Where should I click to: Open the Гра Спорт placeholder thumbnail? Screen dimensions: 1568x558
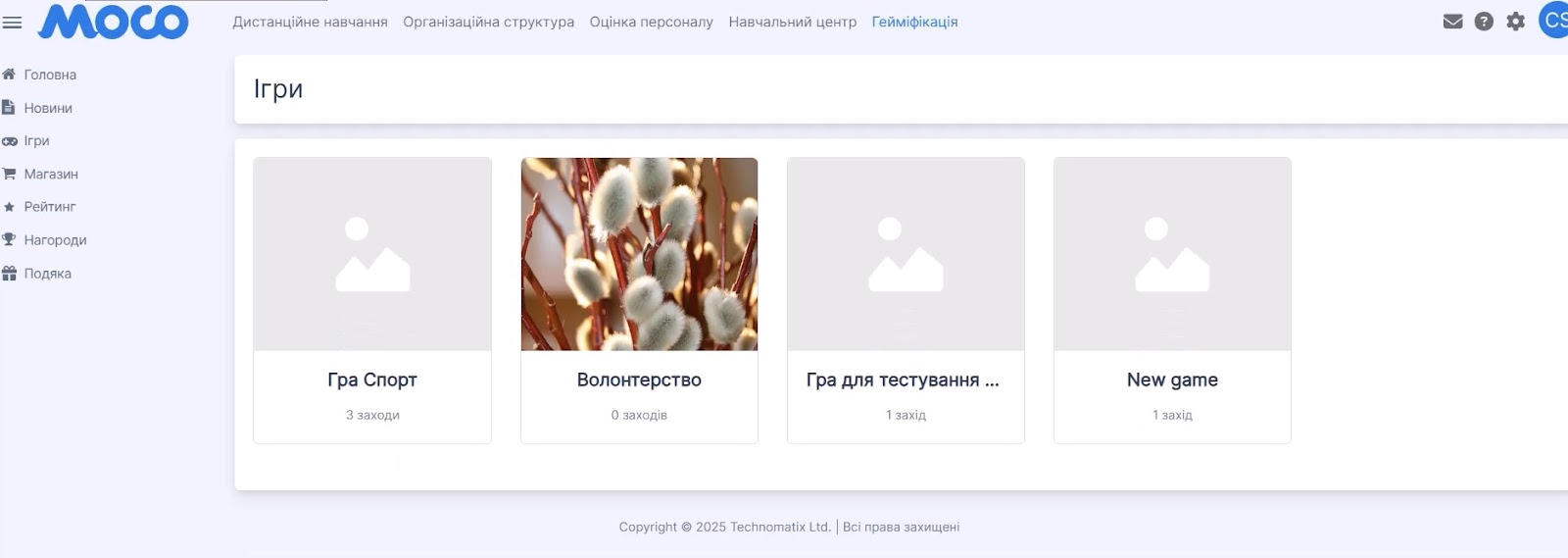point(372,254)
